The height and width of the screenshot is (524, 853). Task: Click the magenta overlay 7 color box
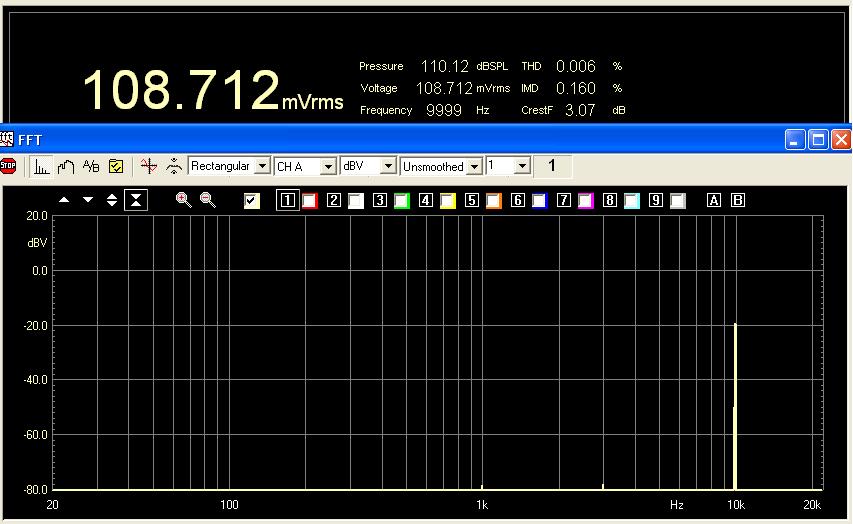point(586,201)
